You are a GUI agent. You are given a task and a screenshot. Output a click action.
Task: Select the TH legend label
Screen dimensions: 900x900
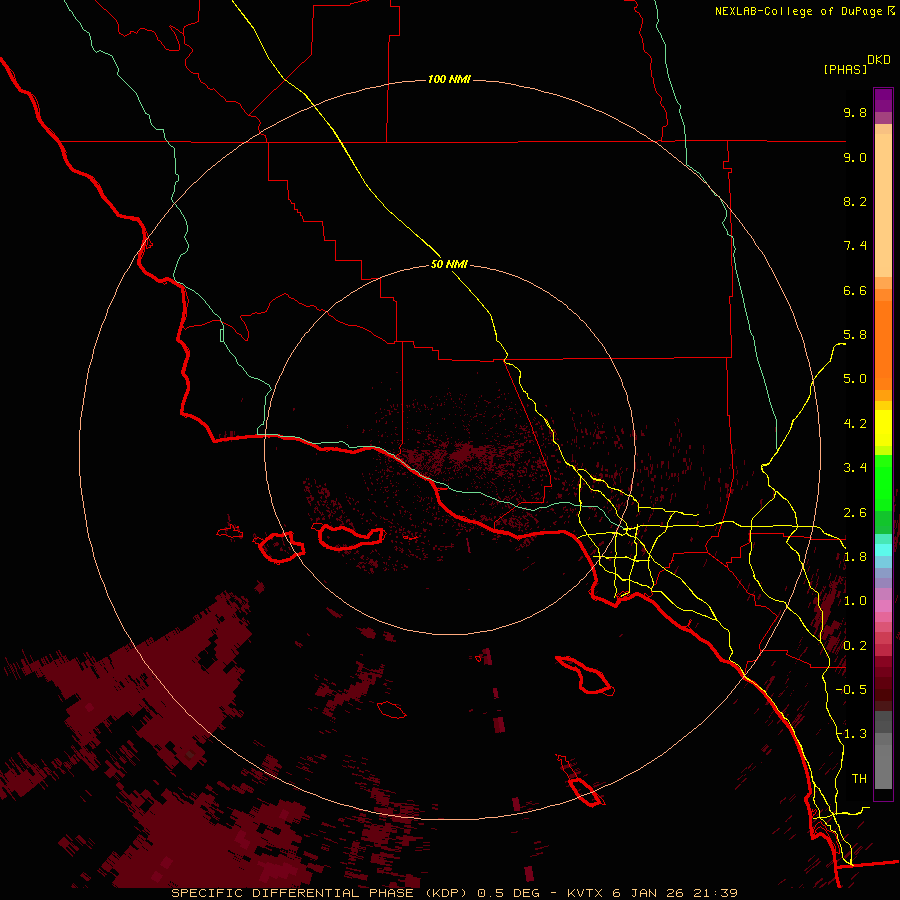pyautogui.click(x=859, y=779)
